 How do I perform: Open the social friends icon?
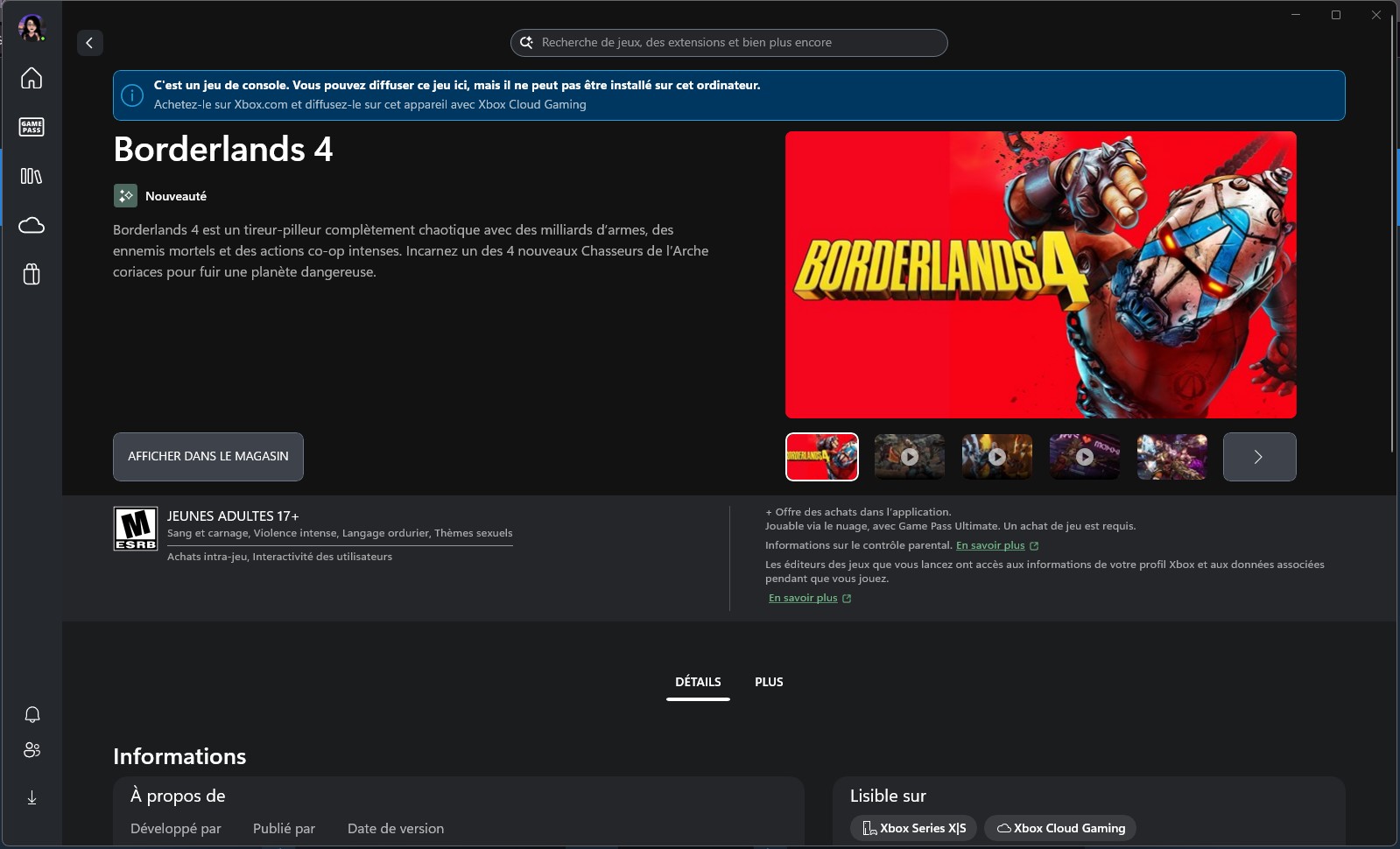[x=32, y=750]
